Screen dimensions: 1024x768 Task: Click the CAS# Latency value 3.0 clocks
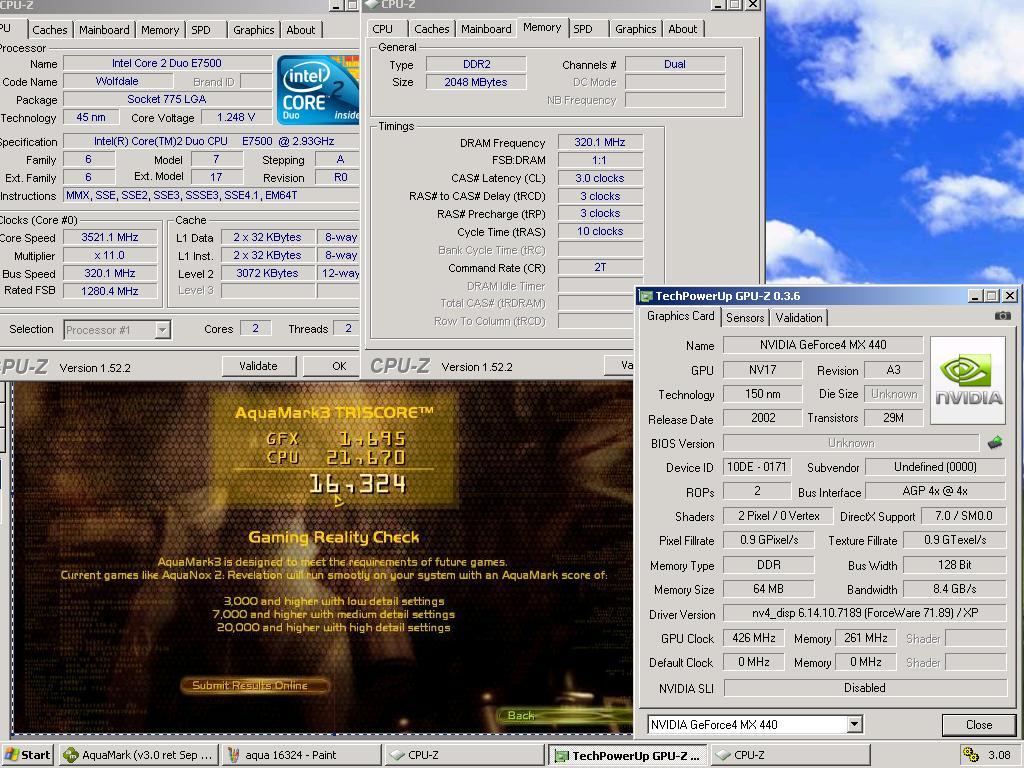tap(600, 178)
